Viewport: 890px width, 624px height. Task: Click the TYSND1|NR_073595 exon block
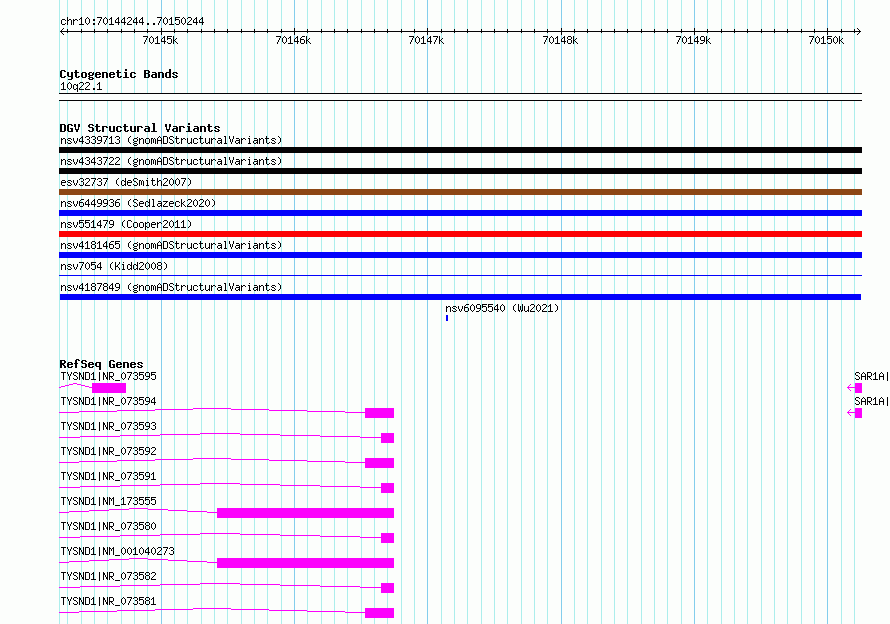coord(109,388)
